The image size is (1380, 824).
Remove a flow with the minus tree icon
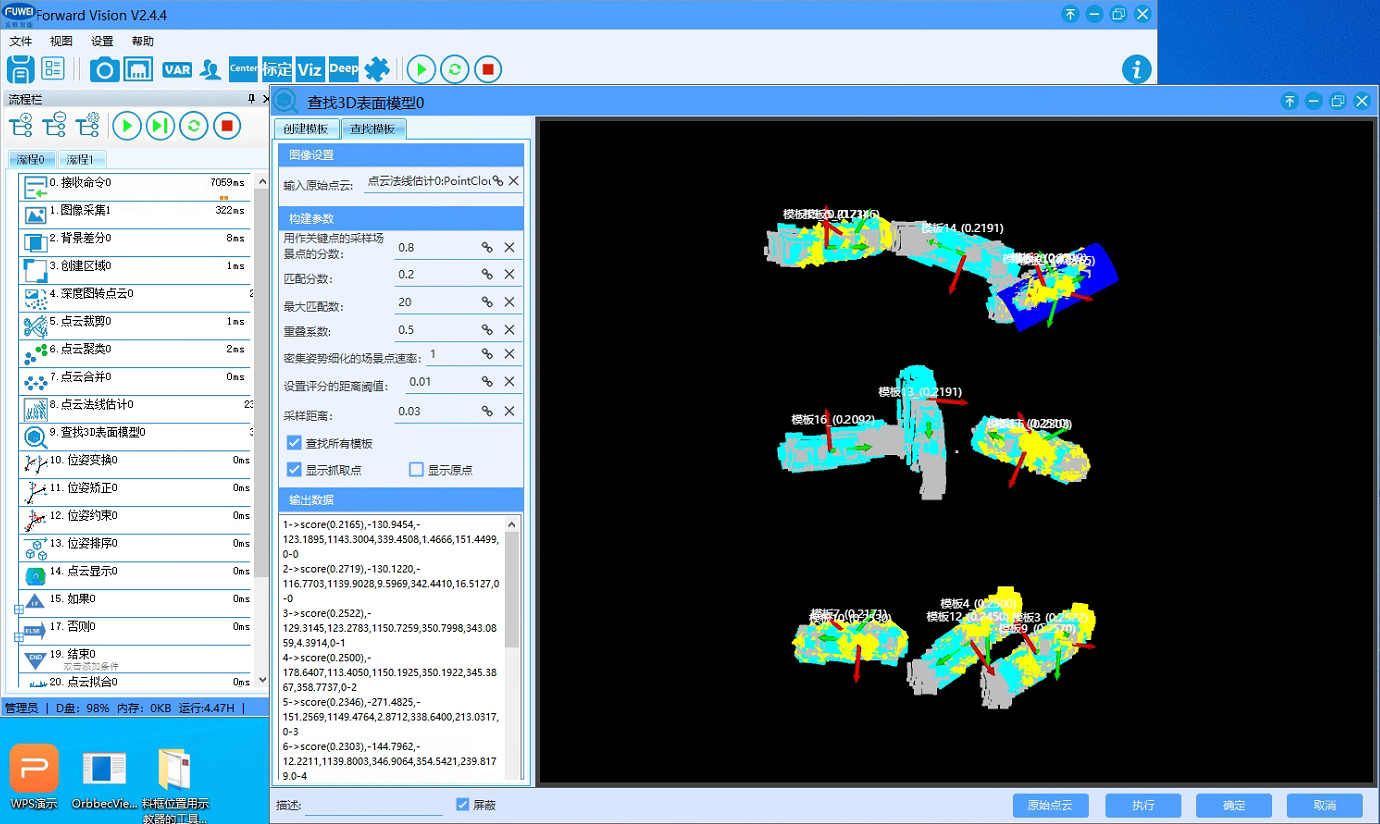pos(54,125)
